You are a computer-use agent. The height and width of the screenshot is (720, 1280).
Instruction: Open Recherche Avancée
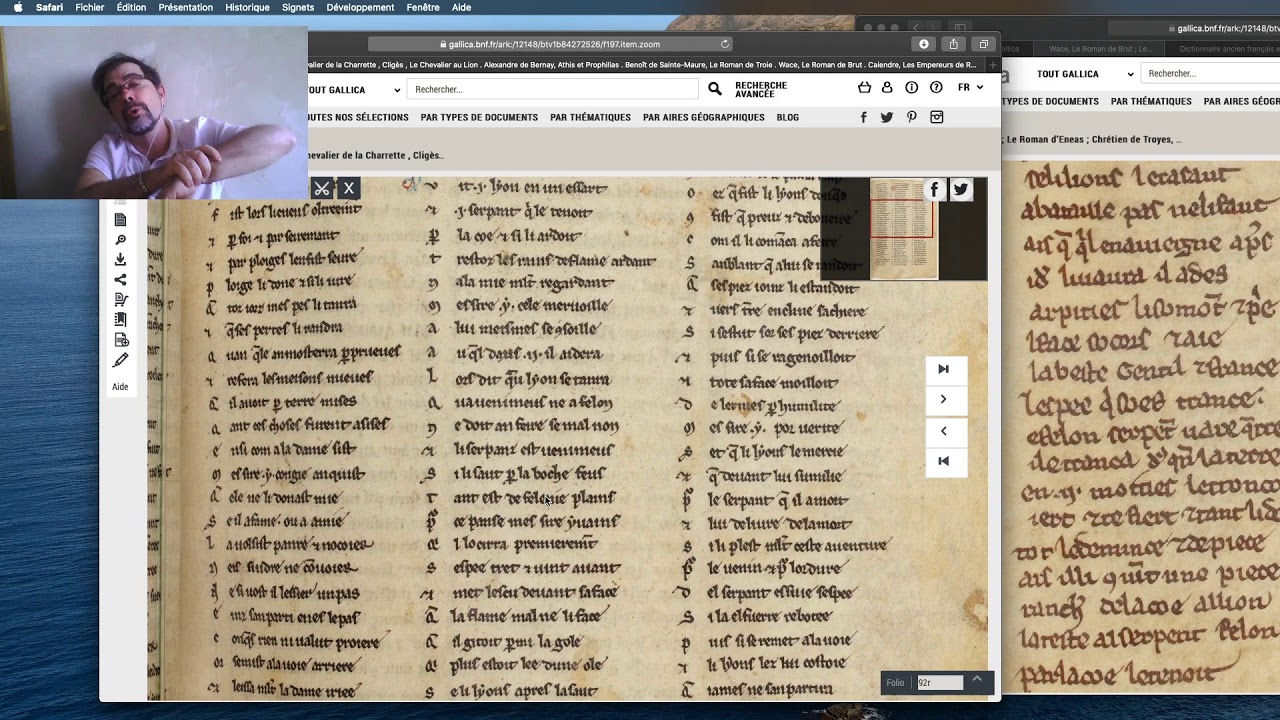[761, 89]
